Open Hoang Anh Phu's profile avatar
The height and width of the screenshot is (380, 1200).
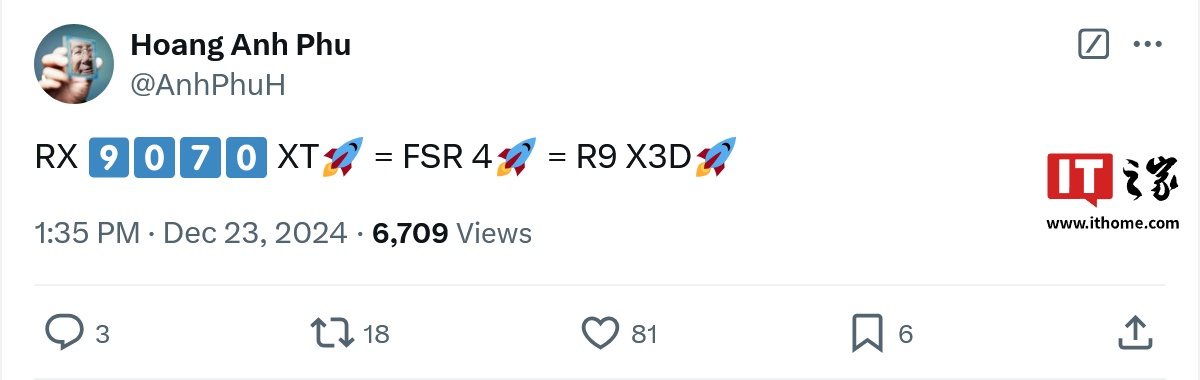tap(74, 65)
